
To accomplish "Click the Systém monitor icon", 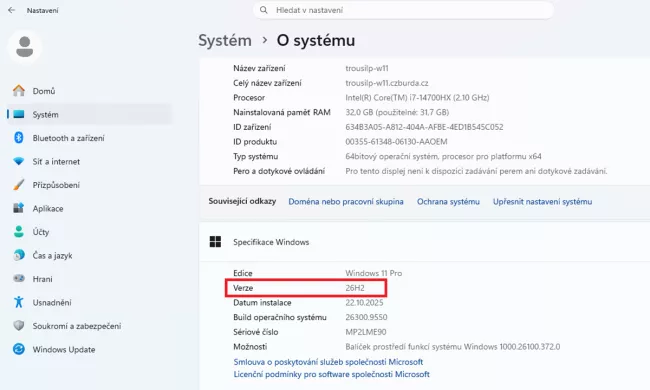I will tap(19, 114).
